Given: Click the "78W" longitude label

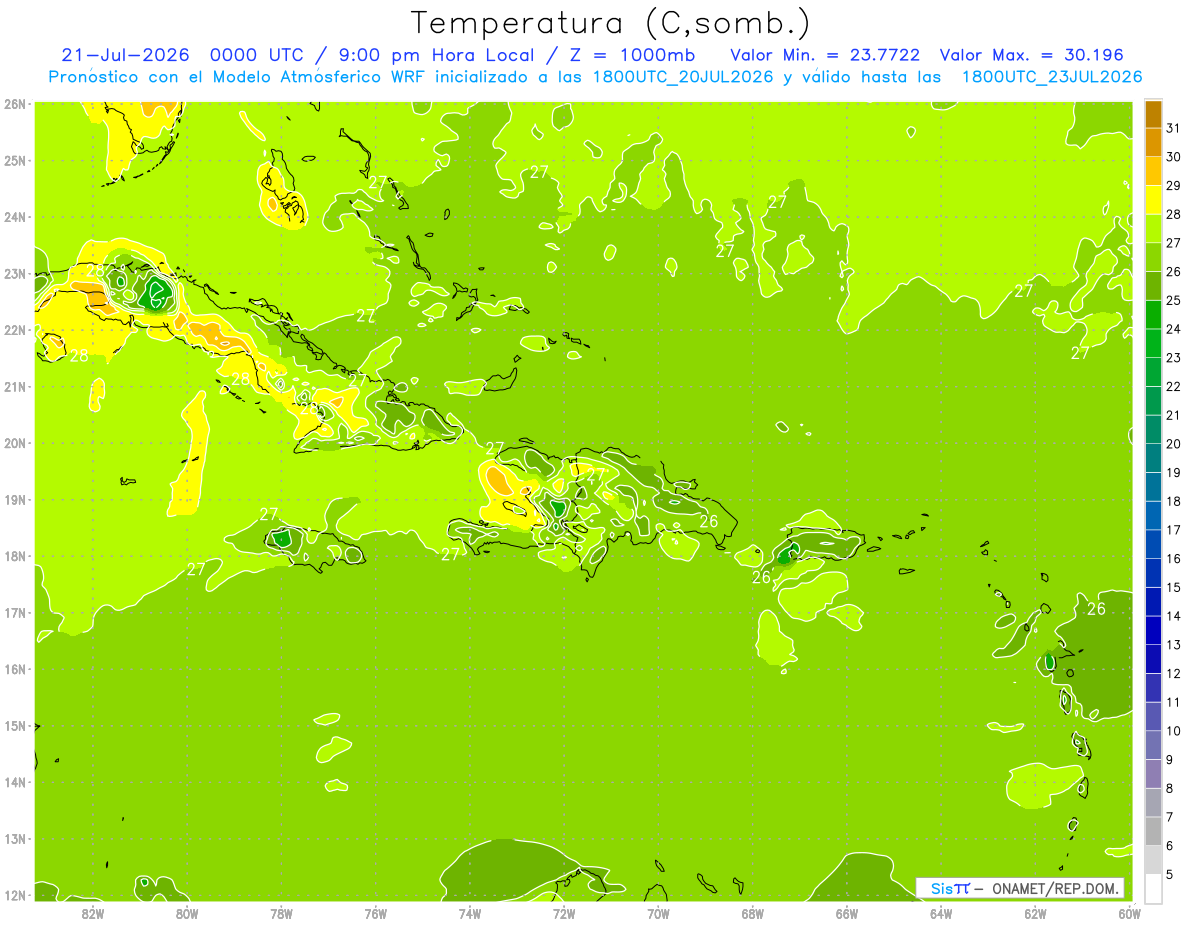Looking at the screenshot, I should coord(281,913).
